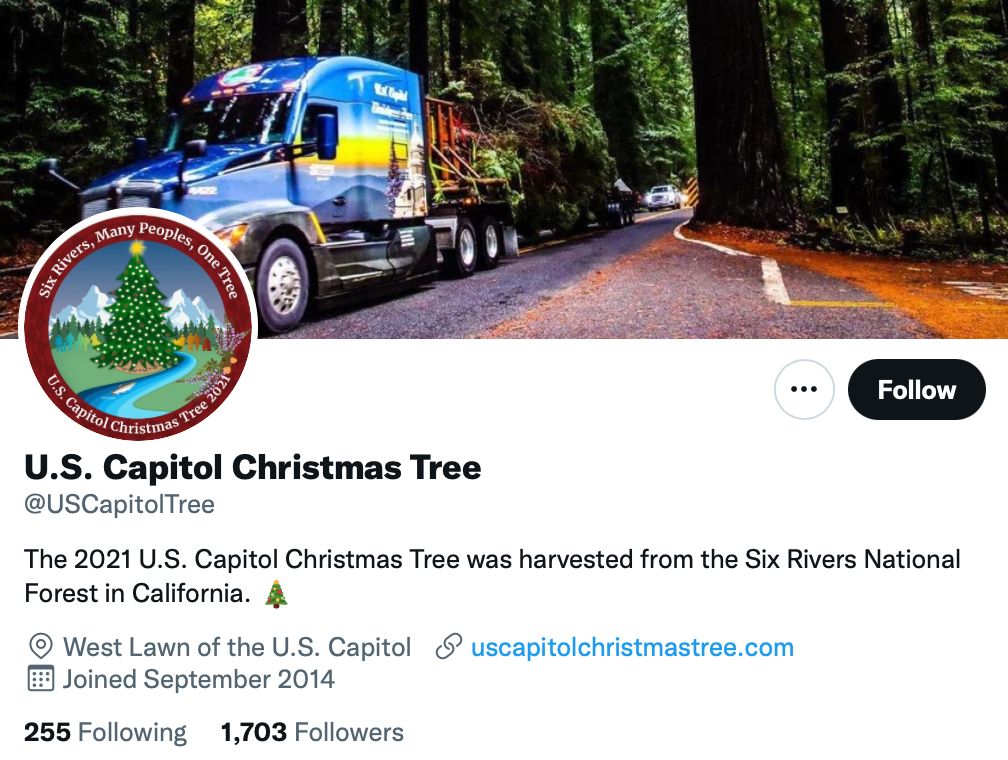This screenshot has height=760, width=1008.
Task: Click the blue truck cab in banner
Action: click(x=300, y=170)
